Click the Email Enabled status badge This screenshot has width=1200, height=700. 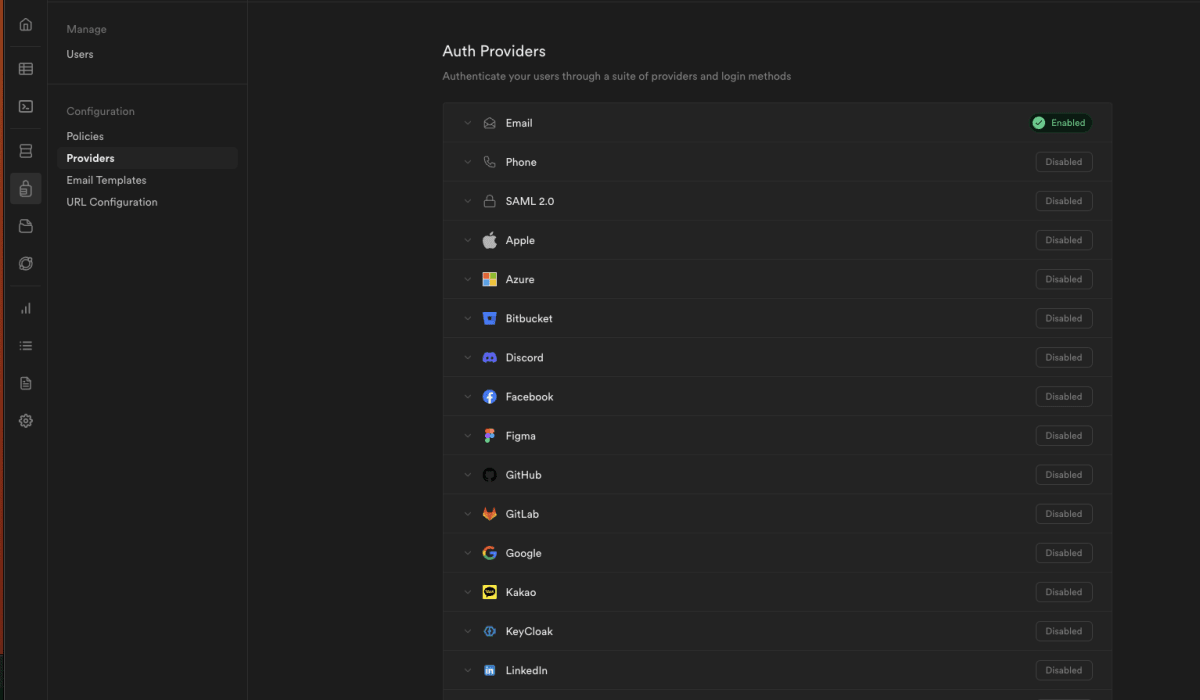point(1060,123)
